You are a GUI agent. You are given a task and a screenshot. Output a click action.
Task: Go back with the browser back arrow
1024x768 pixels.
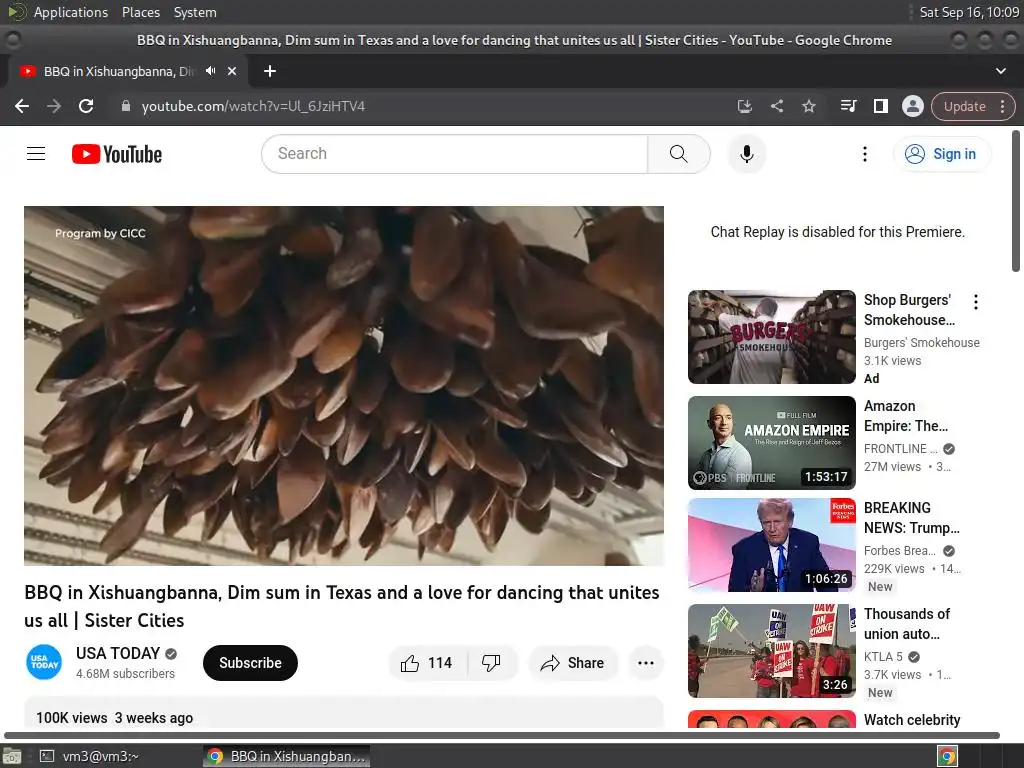click(x=22, y=106)
